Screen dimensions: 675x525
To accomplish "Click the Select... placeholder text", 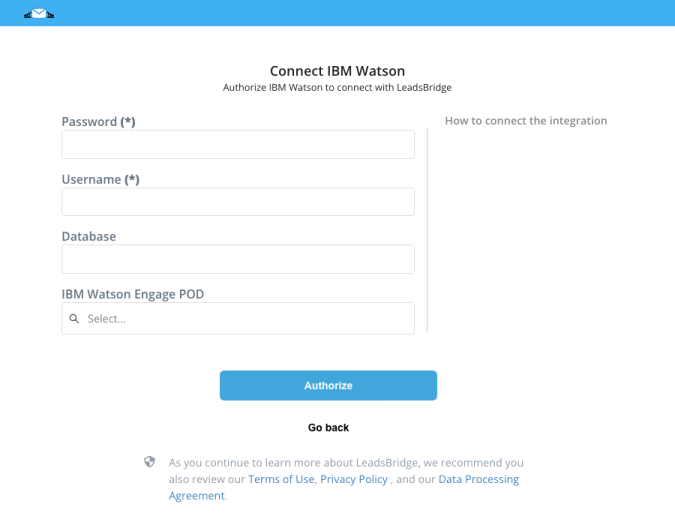I will 107,319.
